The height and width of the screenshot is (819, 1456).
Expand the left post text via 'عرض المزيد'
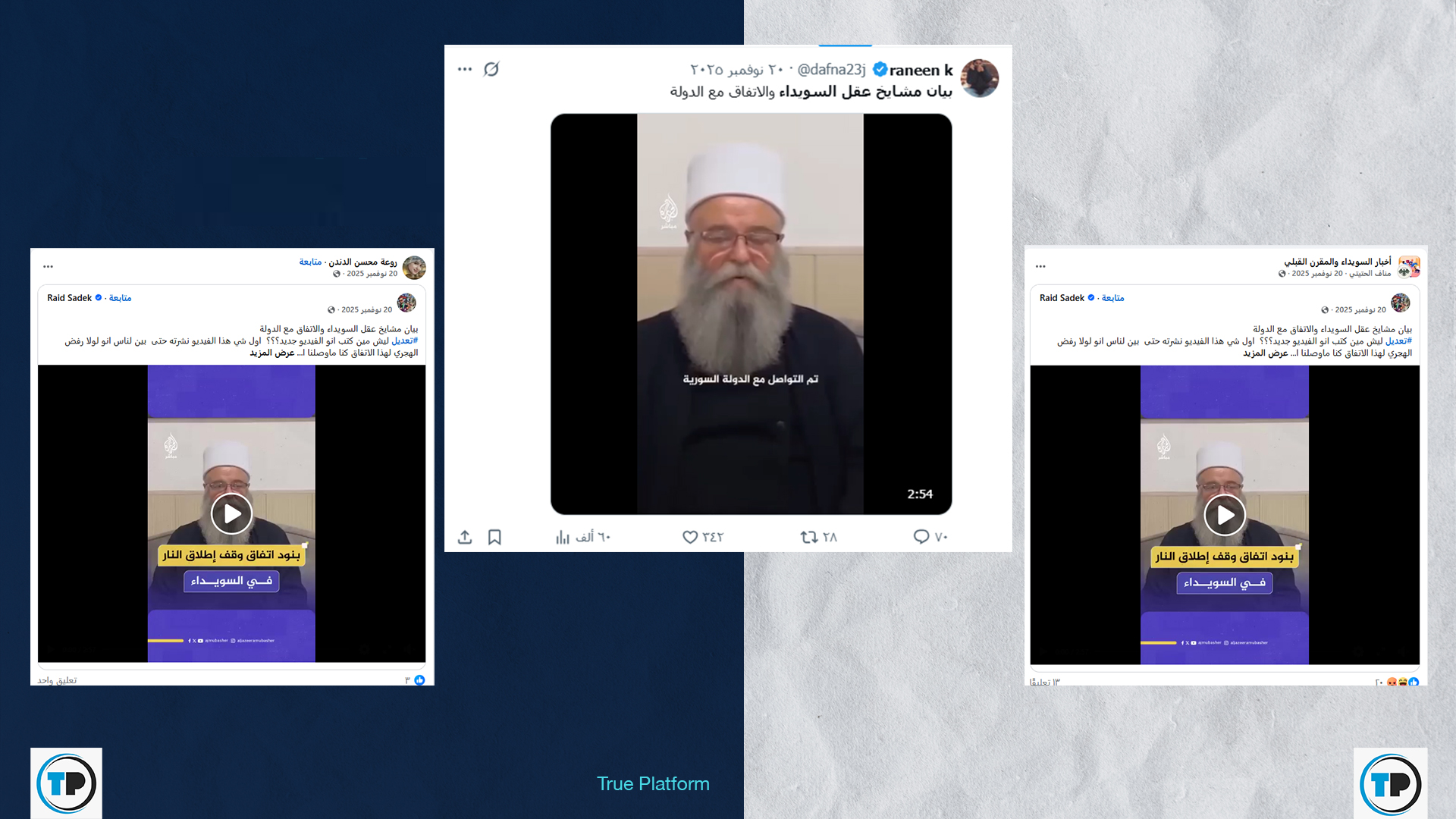click(x=271, y=353)
